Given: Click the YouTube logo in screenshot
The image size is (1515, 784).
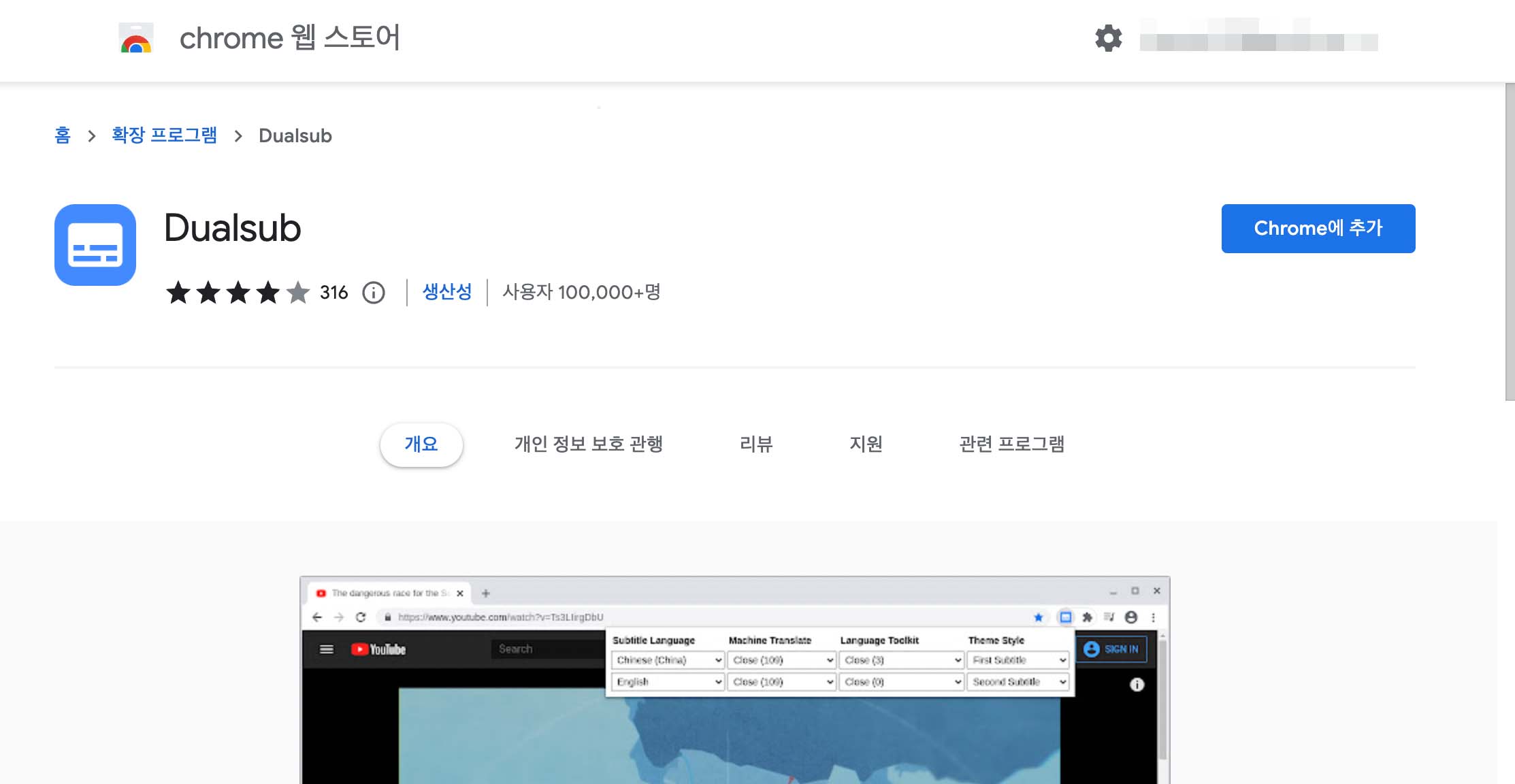Looking at the screenshot, I should tap(378, 649).
